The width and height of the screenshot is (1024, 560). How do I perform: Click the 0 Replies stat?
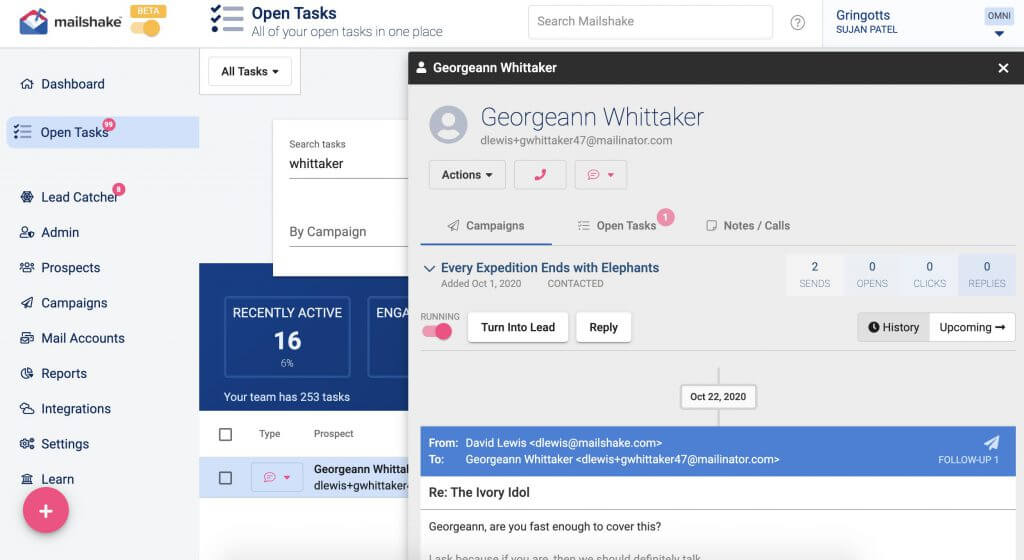tap(987, 274)
